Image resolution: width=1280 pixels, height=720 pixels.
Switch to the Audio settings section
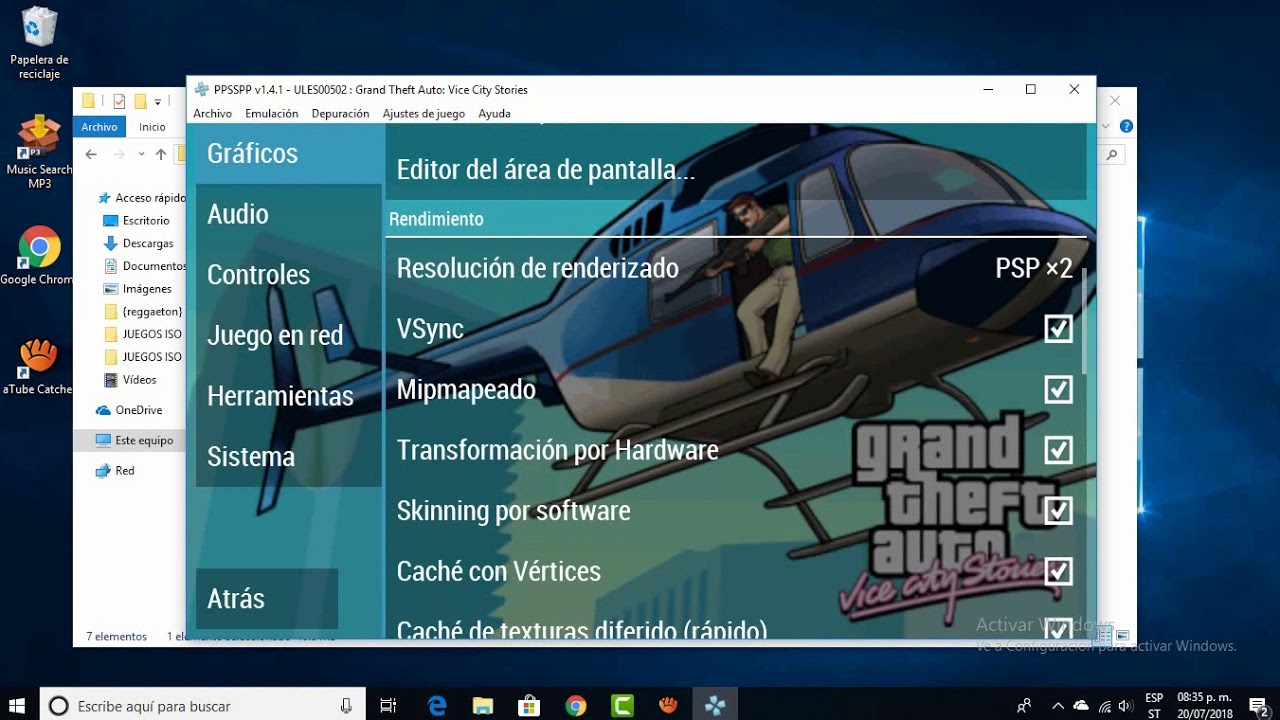click(288, 214)
